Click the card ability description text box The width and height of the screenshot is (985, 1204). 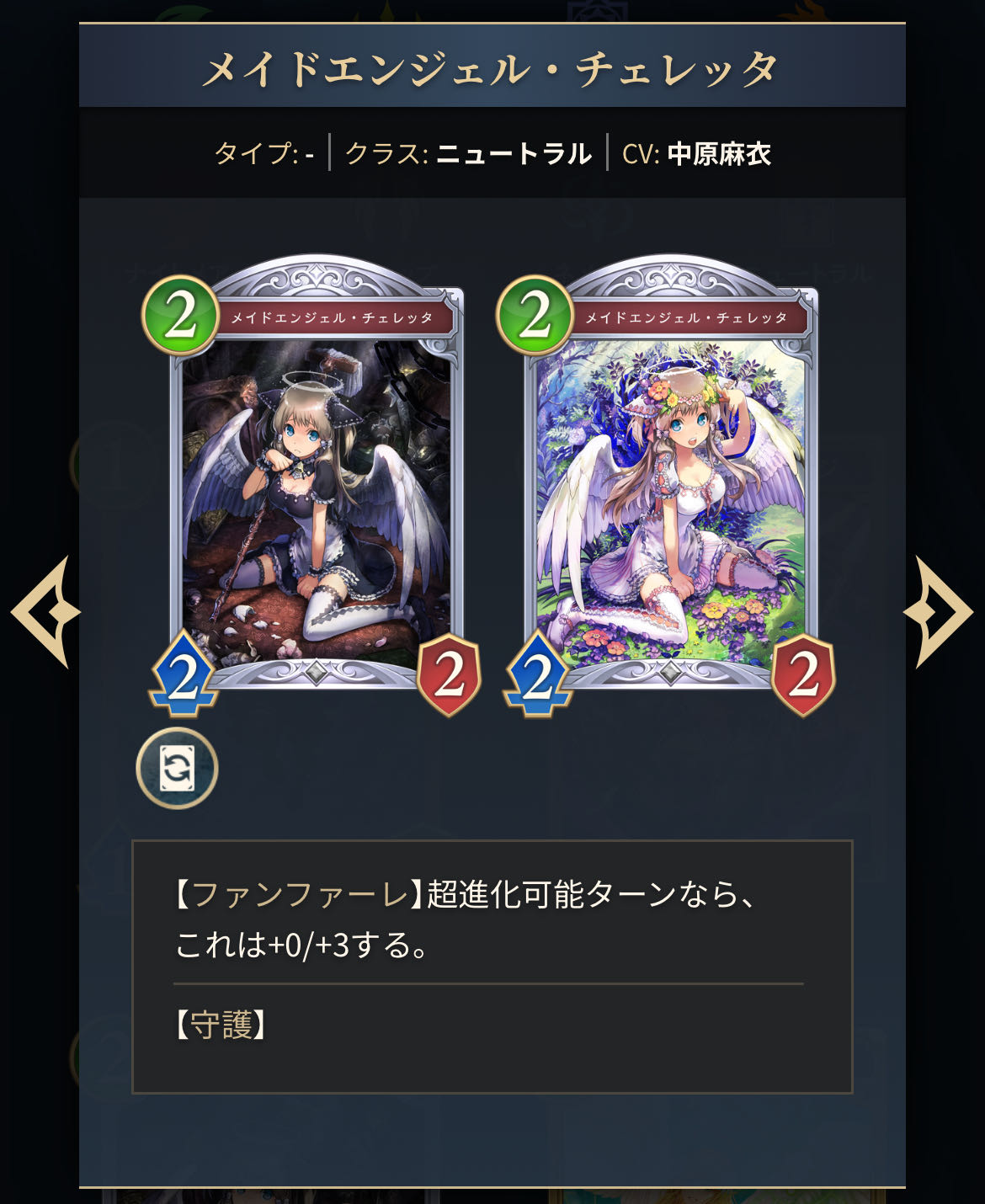[492, 967]
